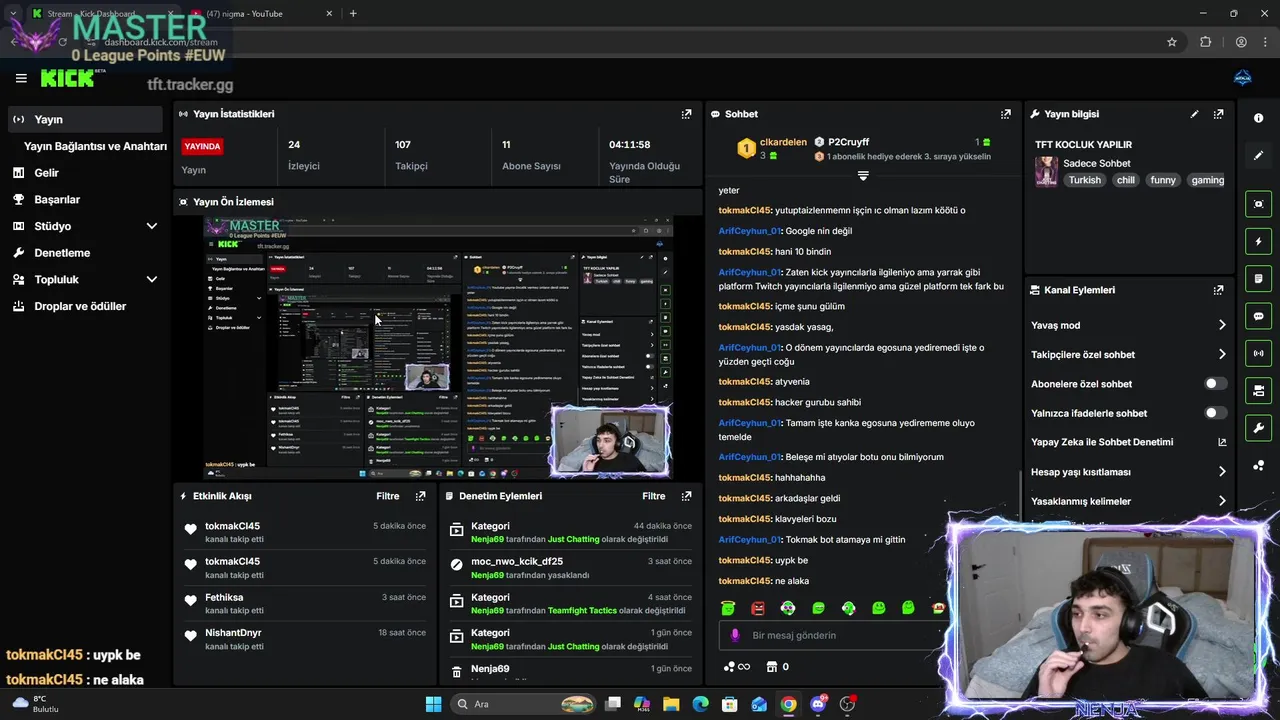The image size is (1280, 720).
Task: Toggle Yalnızca ifadelerle sohbet switch
Action: (1215, 413)
